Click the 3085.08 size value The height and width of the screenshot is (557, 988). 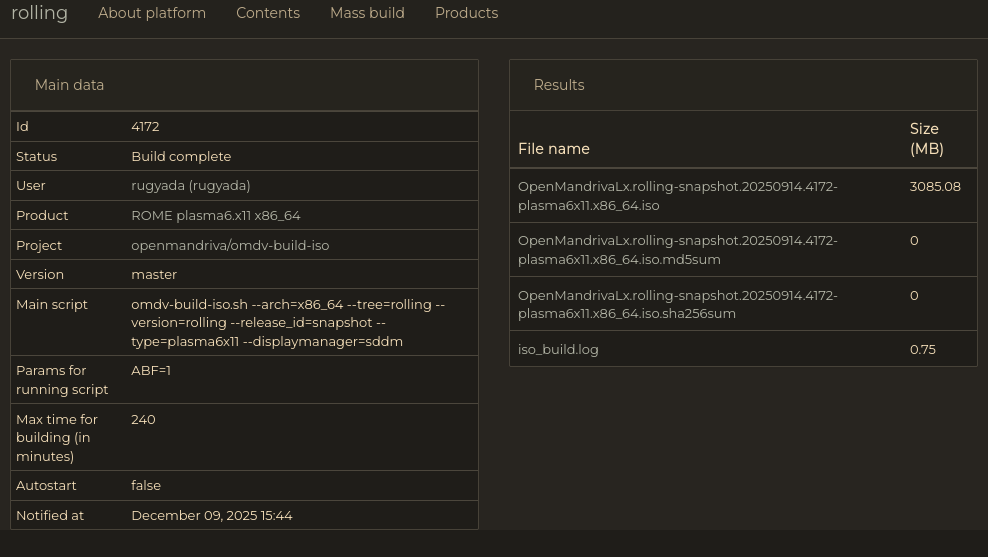(x=935, y=186)
